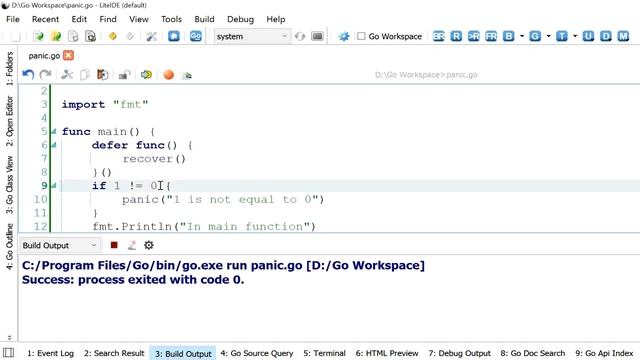Click the >R run terminal button
The height and width of the screenshot is (360, 640).
pos(473,36)
